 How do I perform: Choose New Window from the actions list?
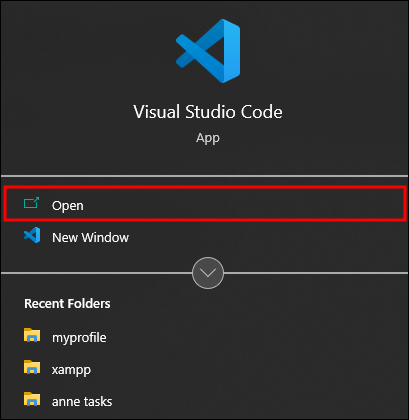(90, 238)
